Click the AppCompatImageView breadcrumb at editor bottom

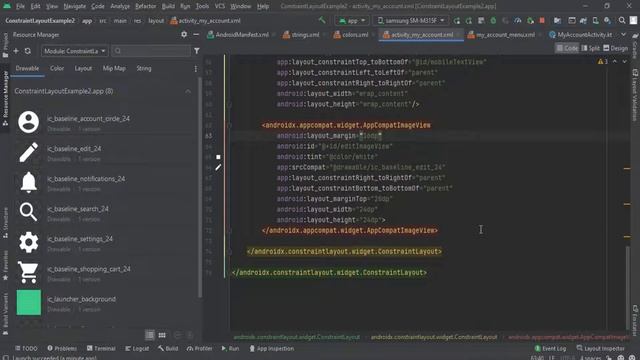coord(568,337)
